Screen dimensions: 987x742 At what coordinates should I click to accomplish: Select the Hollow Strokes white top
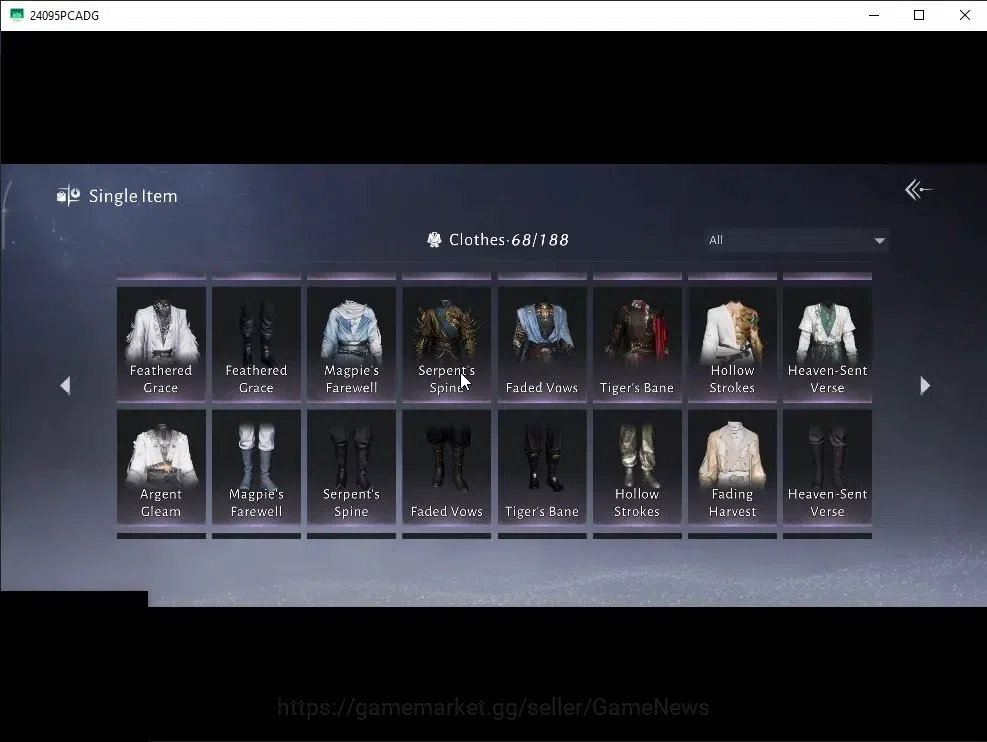click(732, 344)
